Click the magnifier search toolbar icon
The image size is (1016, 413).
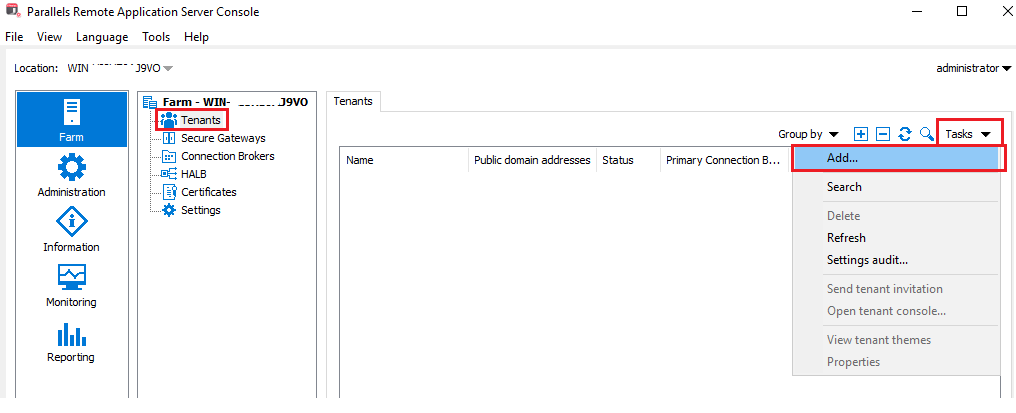[x=927, y=134]
